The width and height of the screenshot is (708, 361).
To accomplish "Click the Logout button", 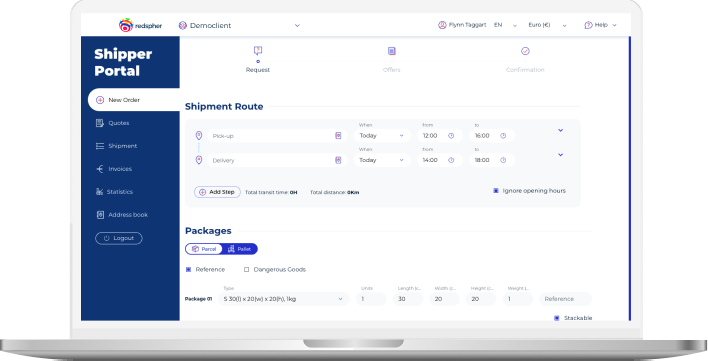I will (x=119, y=238).
